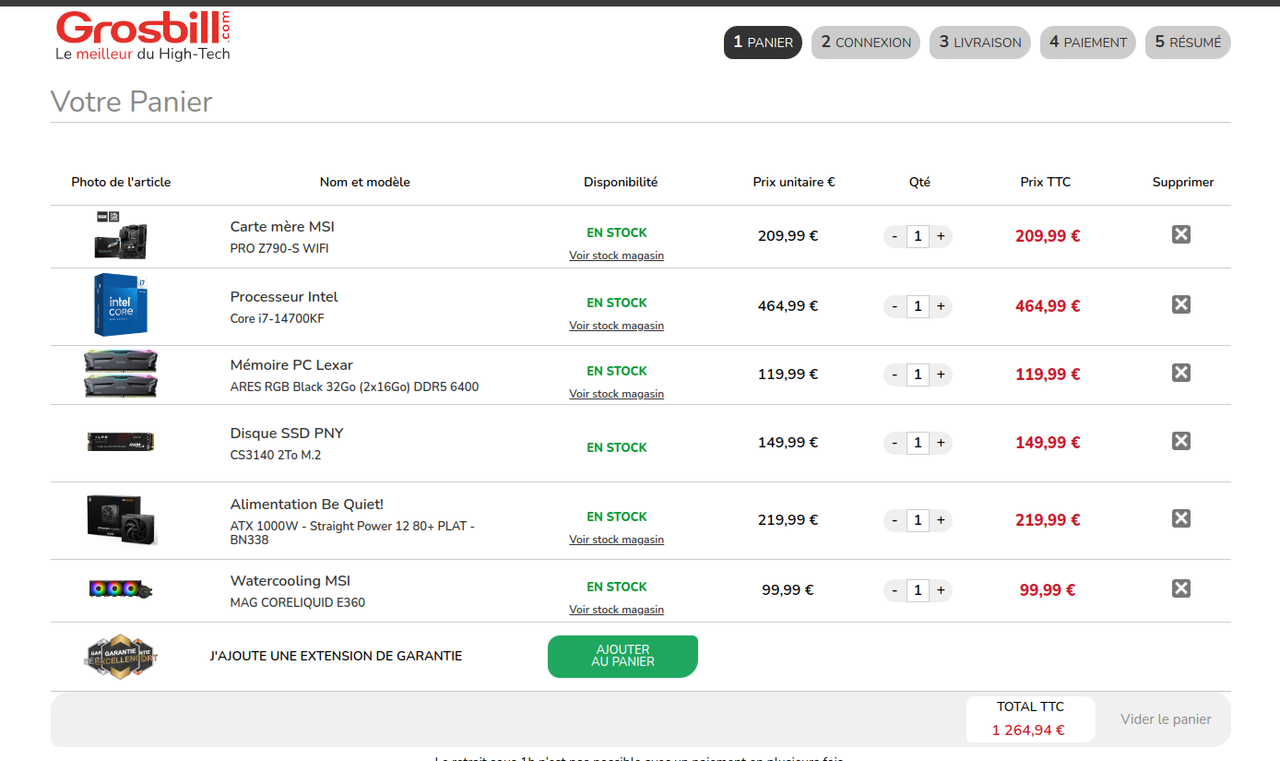Open Voir stock magasin for Processeur Intel
The width and height of the screenshot is (1280, 761).
pyautogui.click(x=617, y=325)
